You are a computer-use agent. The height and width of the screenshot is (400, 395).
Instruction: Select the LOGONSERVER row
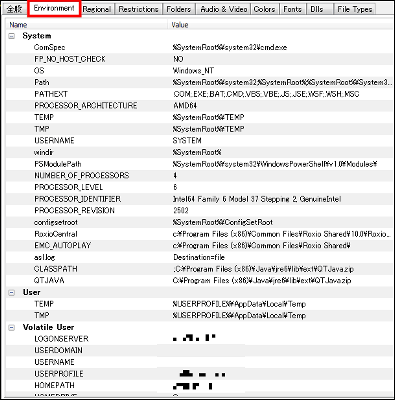199,339
